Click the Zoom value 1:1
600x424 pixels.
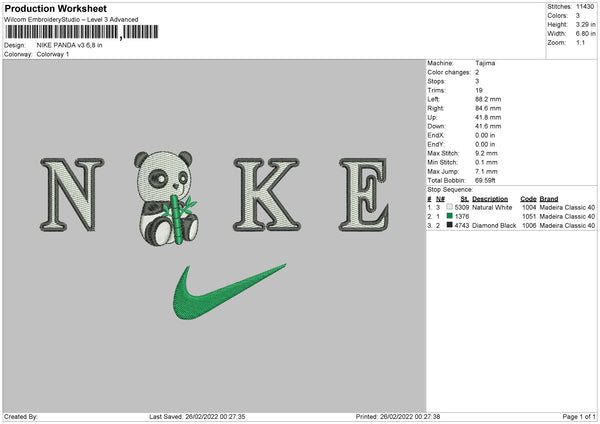tap(580, 42)
